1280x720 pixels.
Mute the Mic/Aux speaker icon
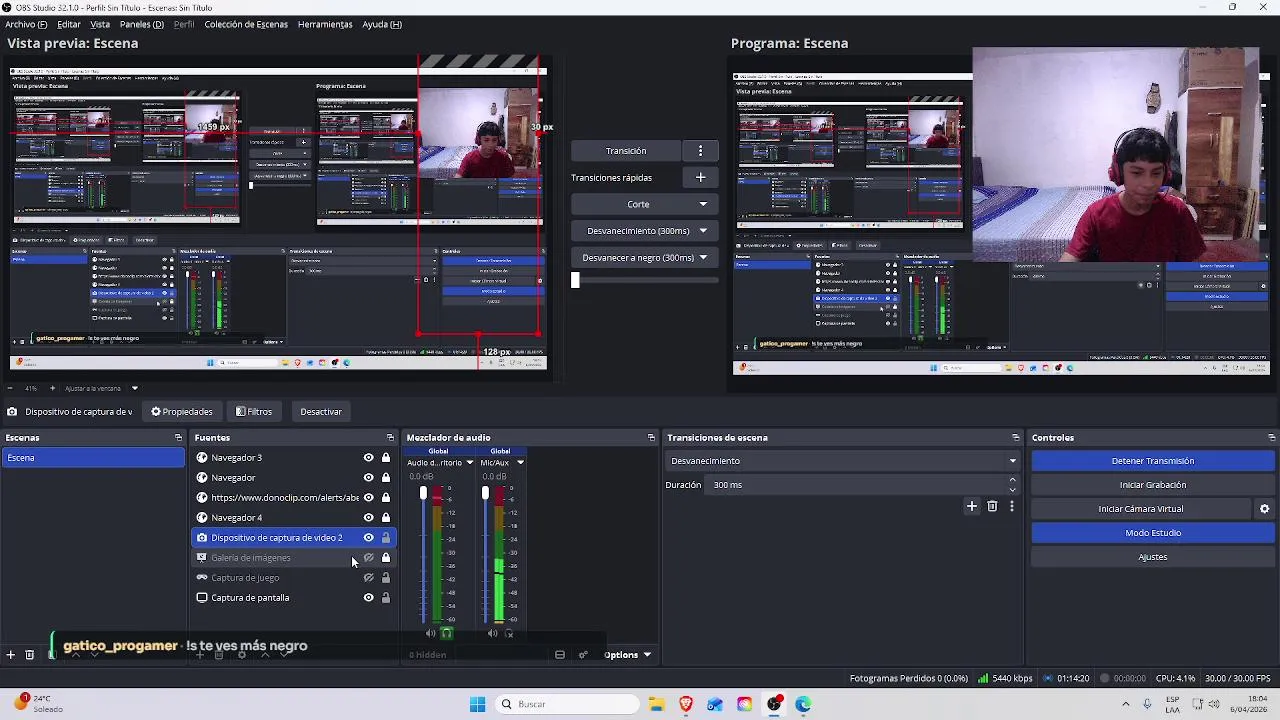(492, 633)
